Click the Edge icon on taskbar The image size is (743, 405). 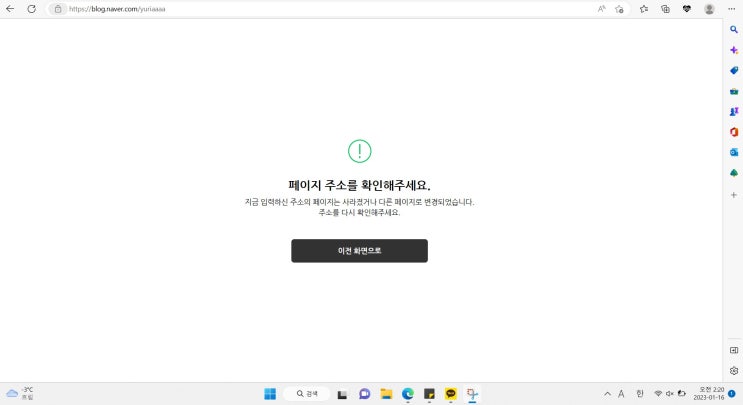[x=408, y=394]
